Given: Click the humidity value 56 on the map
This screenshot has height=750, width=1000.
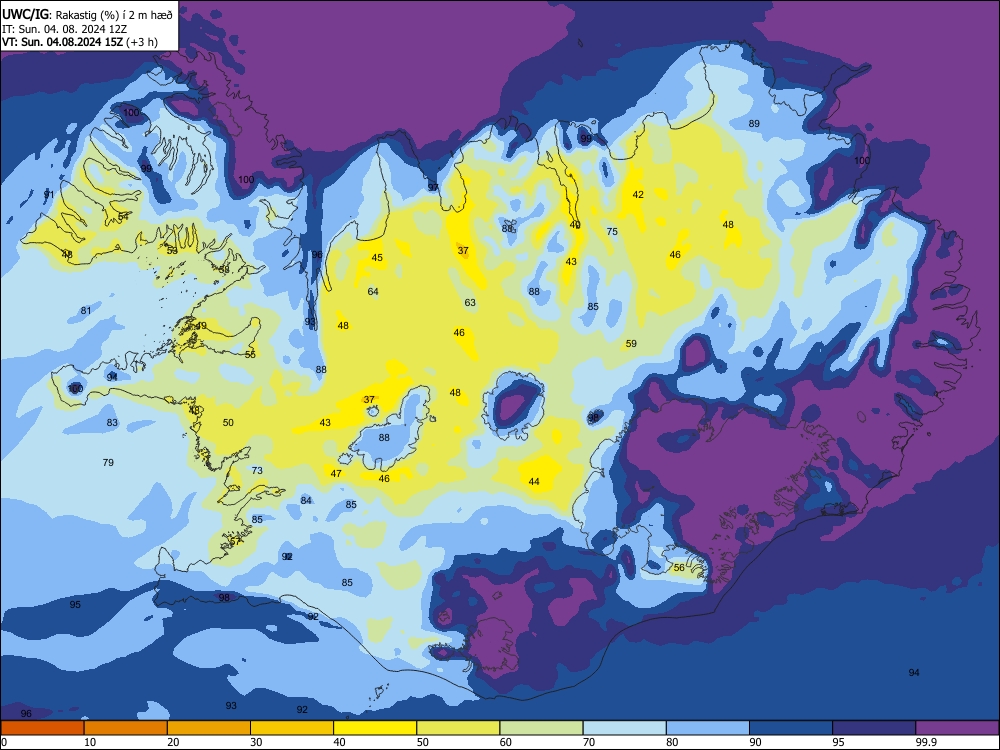Looking at the screenshot, I should [x=679, y=567].
